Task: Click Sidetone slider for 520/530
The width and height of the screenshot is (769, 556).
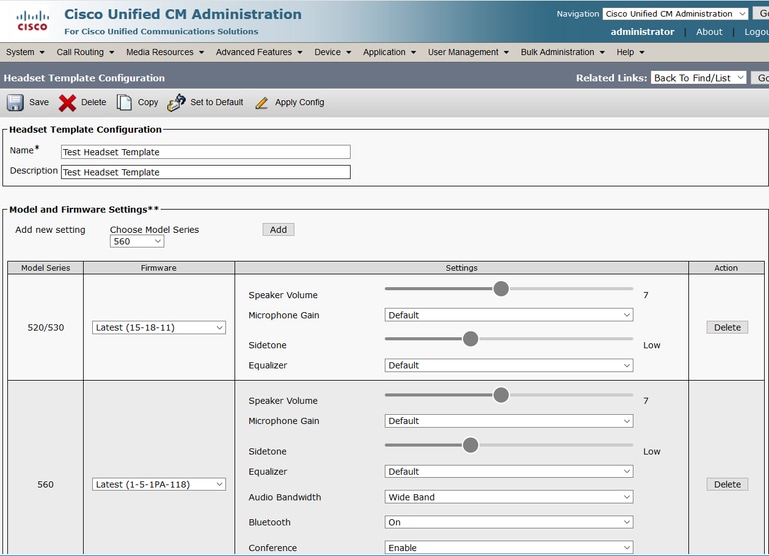Action: click(x=509, y=339)
